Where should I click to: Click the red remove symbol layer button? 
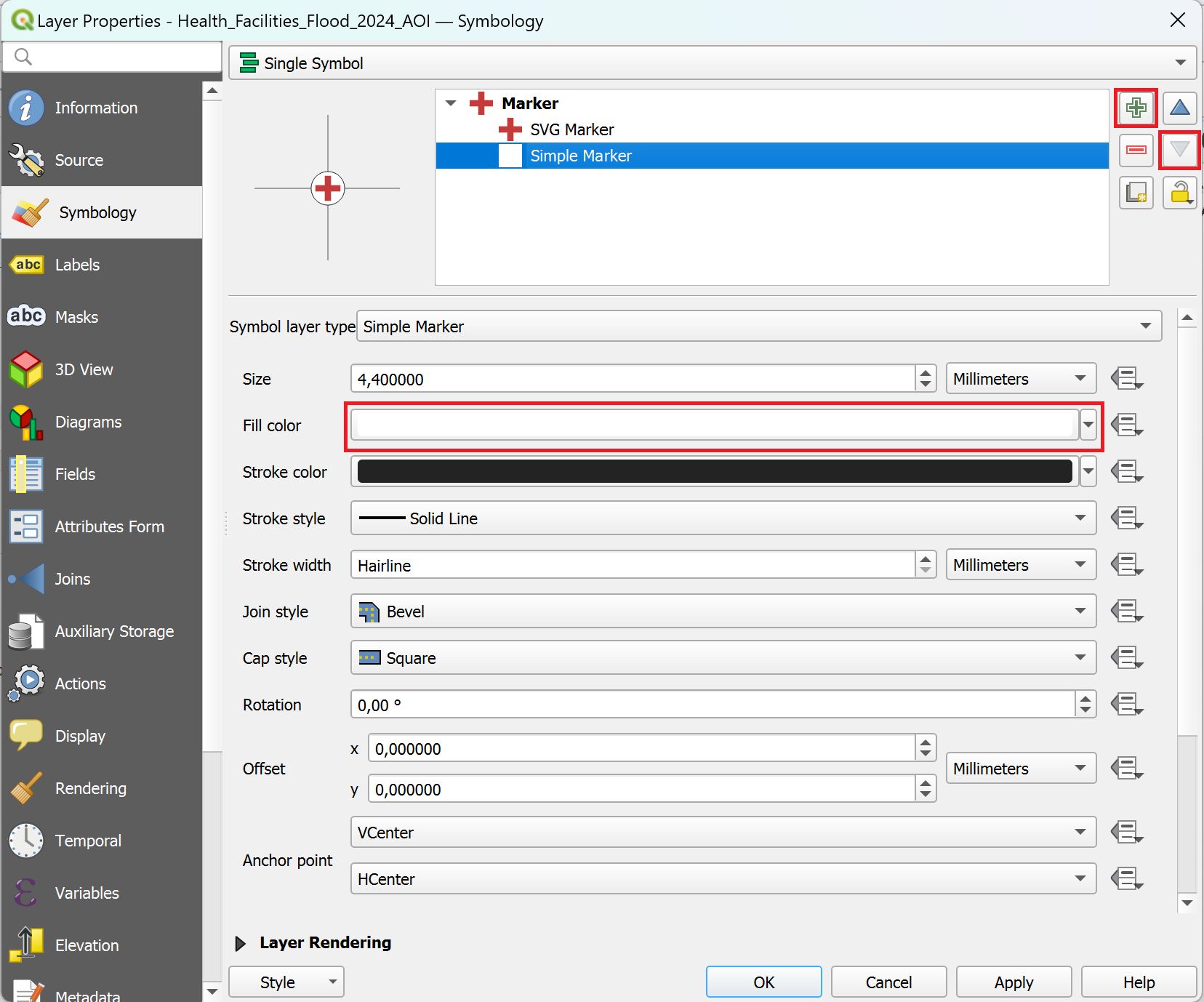[1136, 151]
